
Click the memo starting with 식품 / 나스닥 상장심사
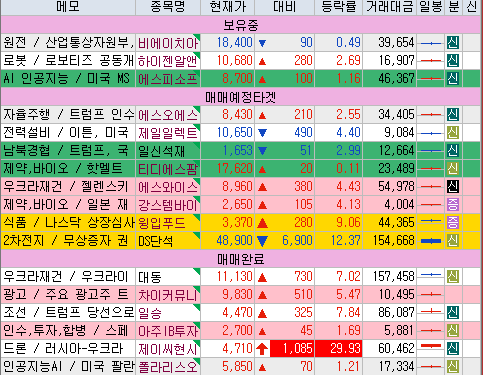[68, 223]
